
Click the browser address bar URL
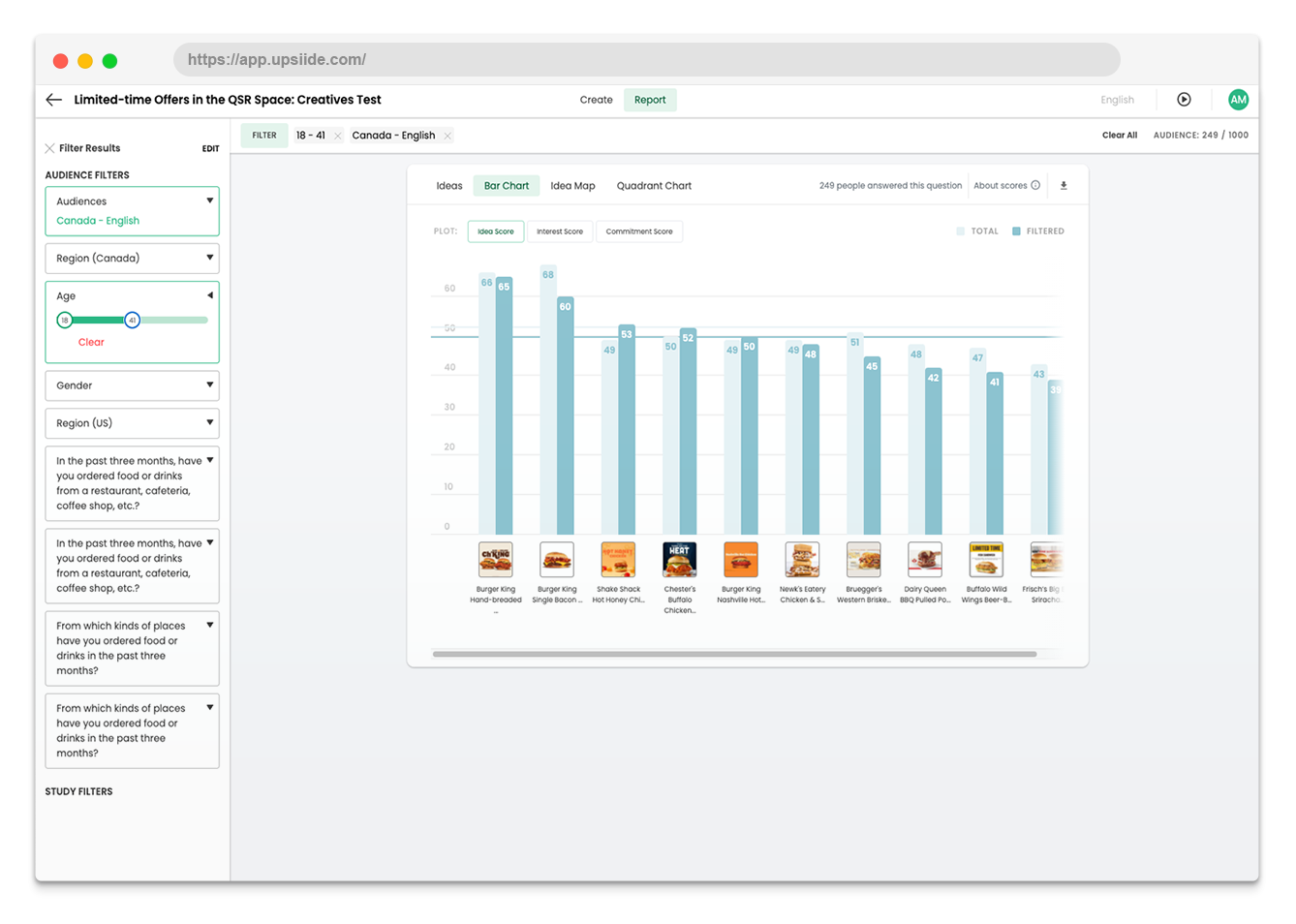(x=277, y=60)
